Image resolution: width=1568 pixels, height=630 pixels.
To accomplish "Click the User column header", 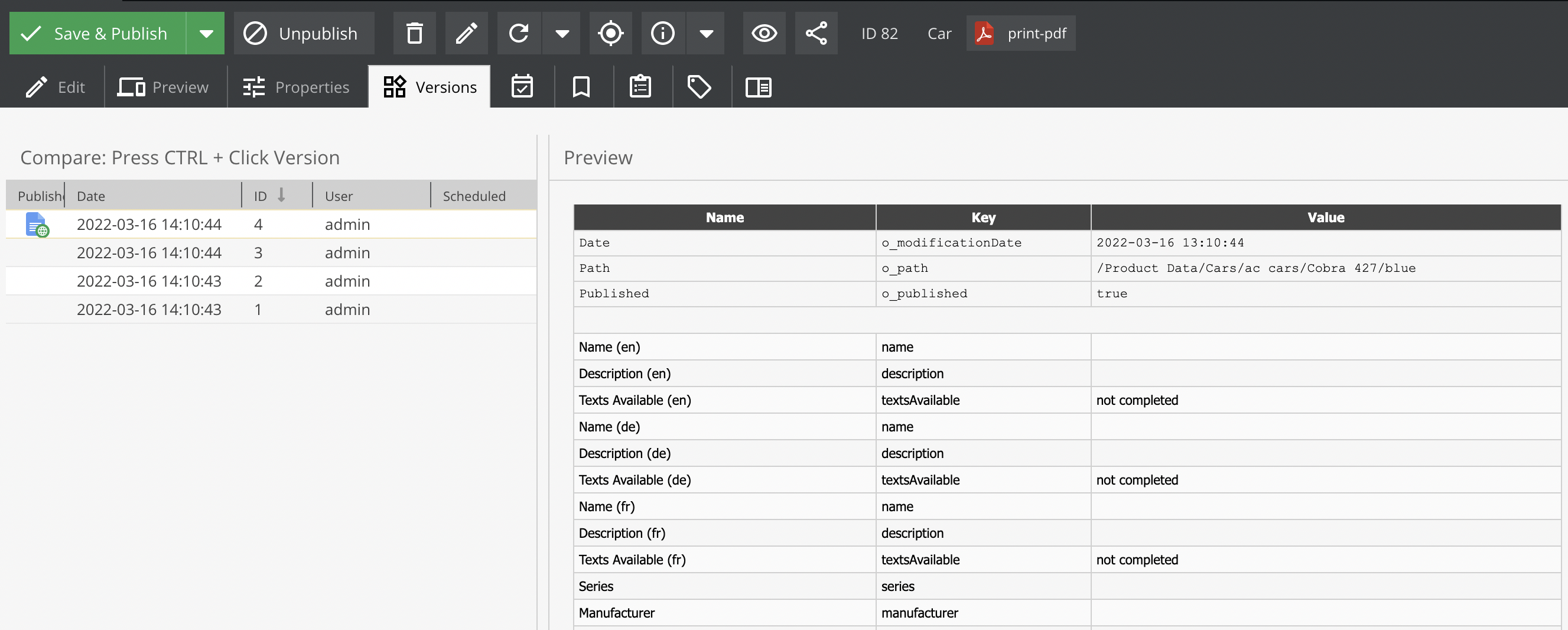I will (371, 196).
